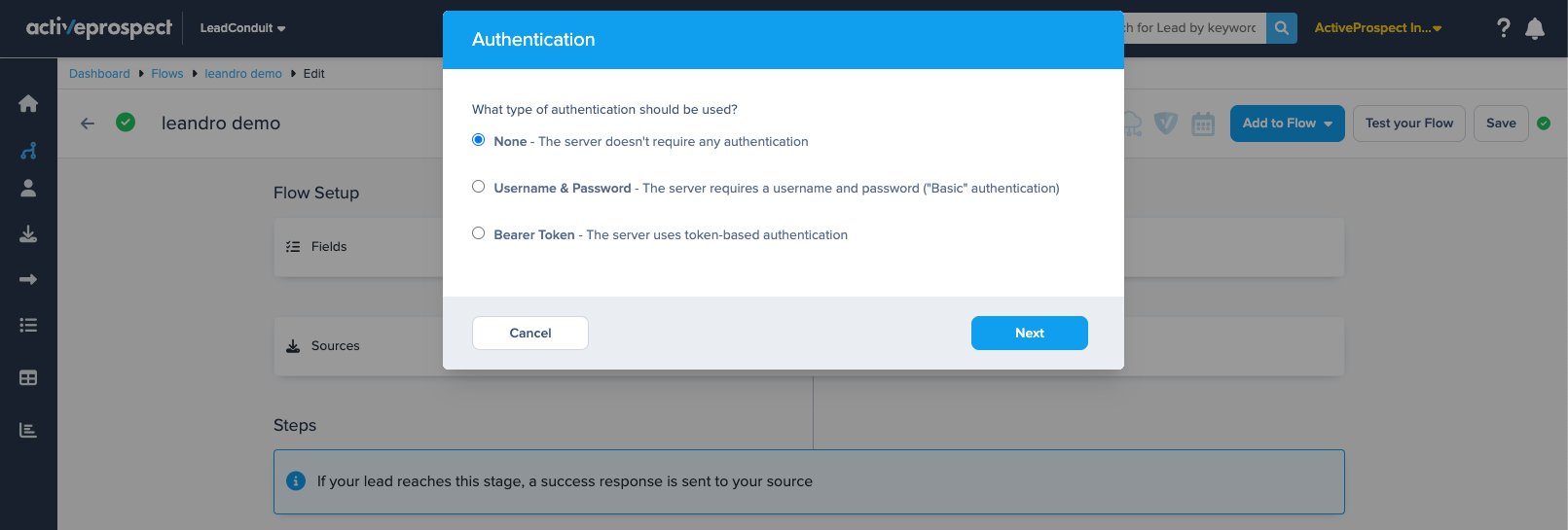Go to Dashboard breadcrumb link
Image resolution: width=1568 pixels, height=530 pixels.
tap(99, 74)
